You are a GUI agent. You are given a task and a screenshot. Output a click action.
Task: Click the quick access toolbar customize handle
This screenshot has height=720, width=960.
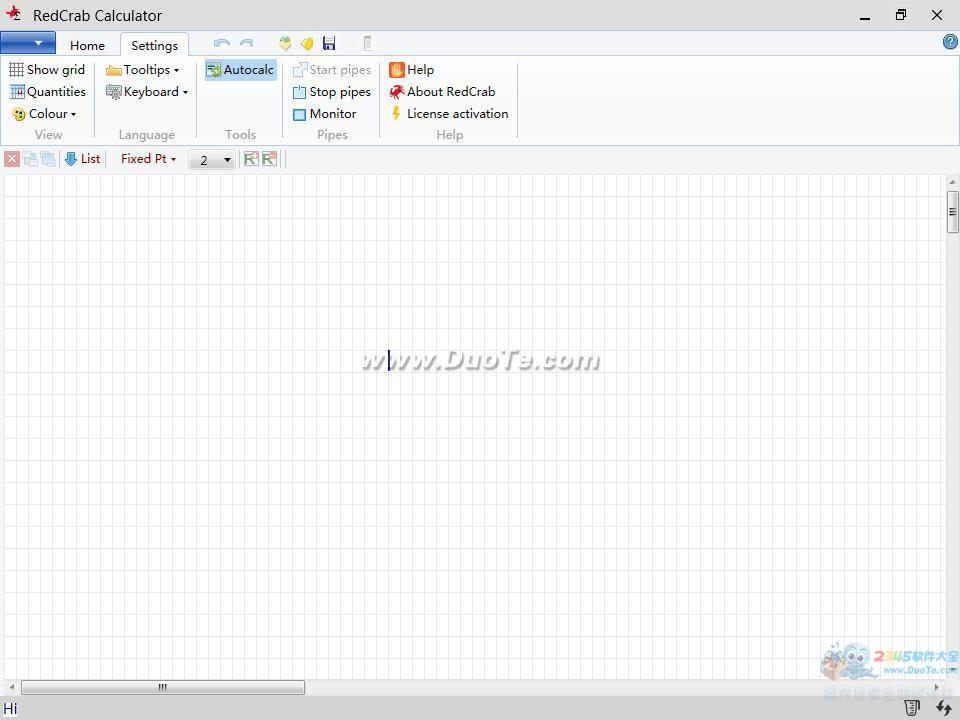point(367,43)
